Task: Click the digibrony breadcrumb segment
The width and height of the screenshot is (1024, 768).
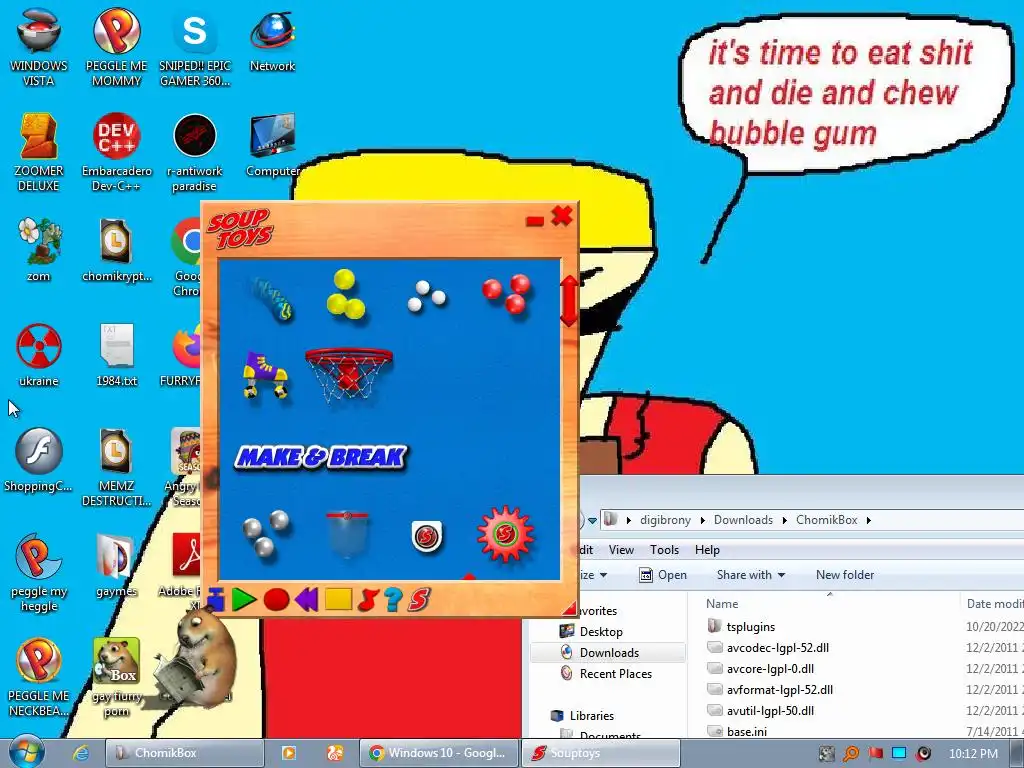Action: (665, 520)
